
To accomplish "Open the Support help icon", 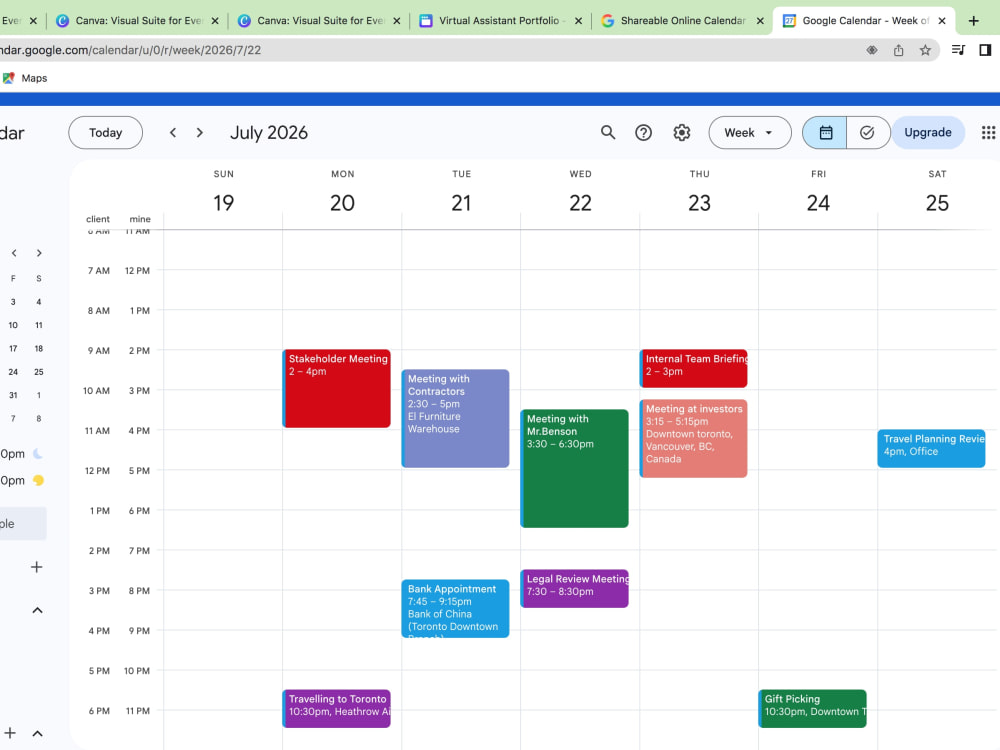I will [643, 133].
